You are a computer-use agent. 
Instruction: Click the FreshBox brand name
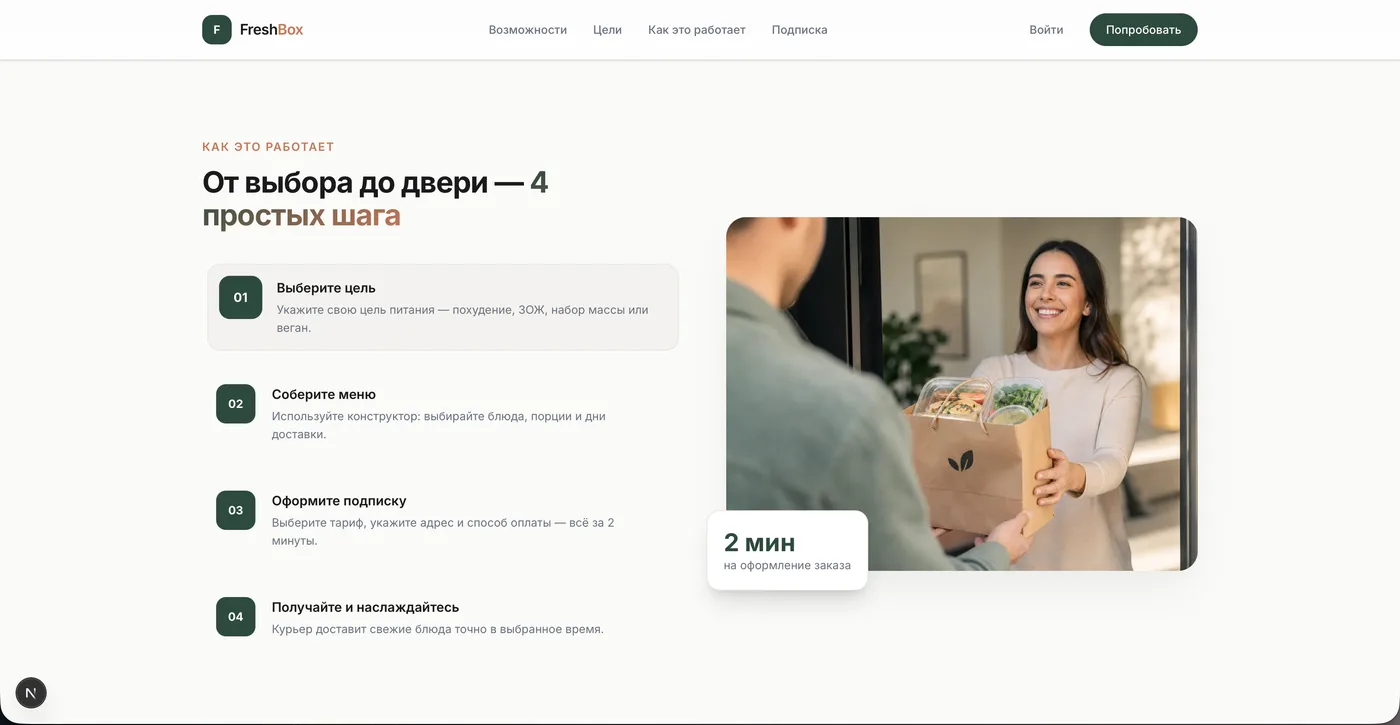click(x=271, y=30)
